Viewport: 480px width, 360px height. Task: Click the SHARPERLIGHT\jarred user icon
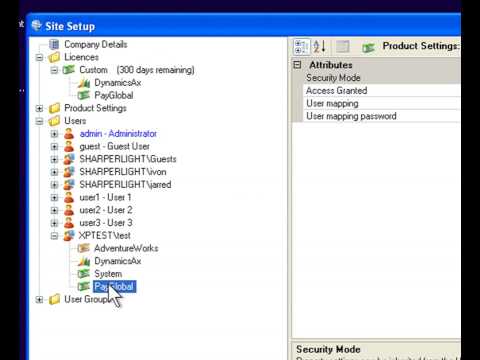(x=69, y=185)
